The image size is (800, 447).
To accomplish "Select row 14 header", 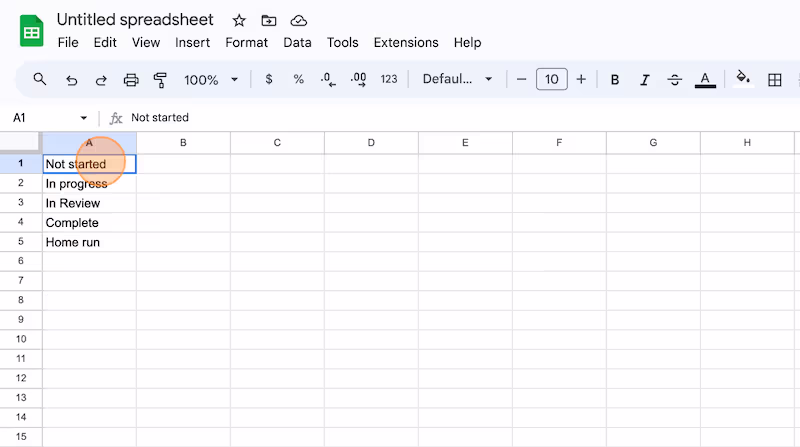I will click(x=21, y=417).
